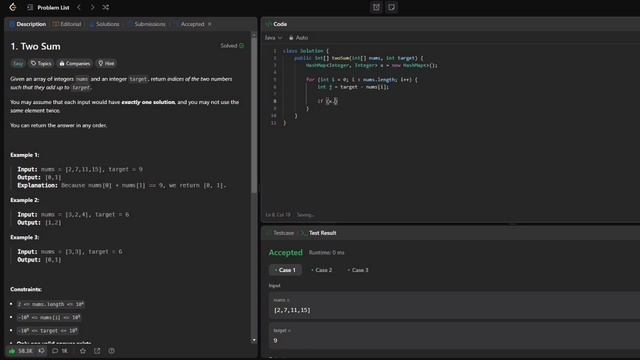Open the LeetCode home logo
The image size is (640, 360).
click(x=13, y=7)
